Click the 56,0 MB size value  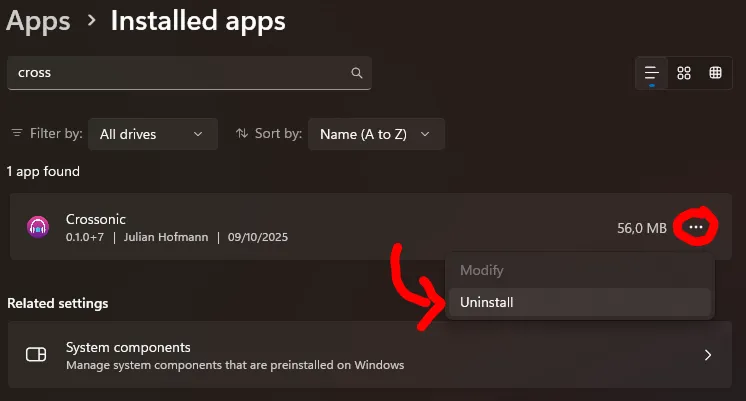click(x=642, y=228)
